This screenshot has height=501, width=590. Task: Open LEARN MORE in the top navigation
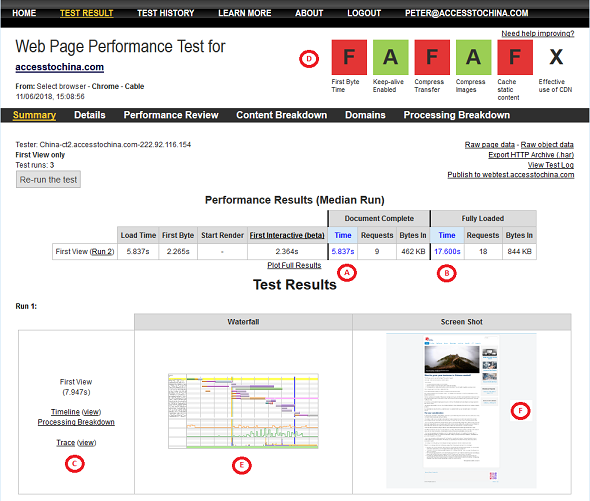click(x=245, y=13)
